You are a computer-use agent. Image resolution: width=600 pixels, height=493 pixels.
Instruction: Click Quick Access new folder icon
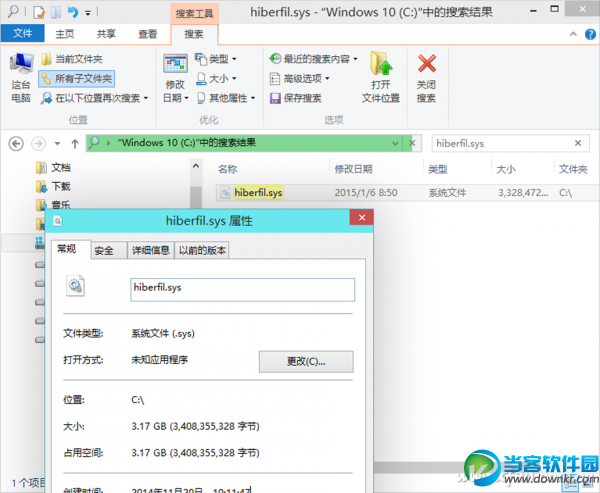pos(56,12)
